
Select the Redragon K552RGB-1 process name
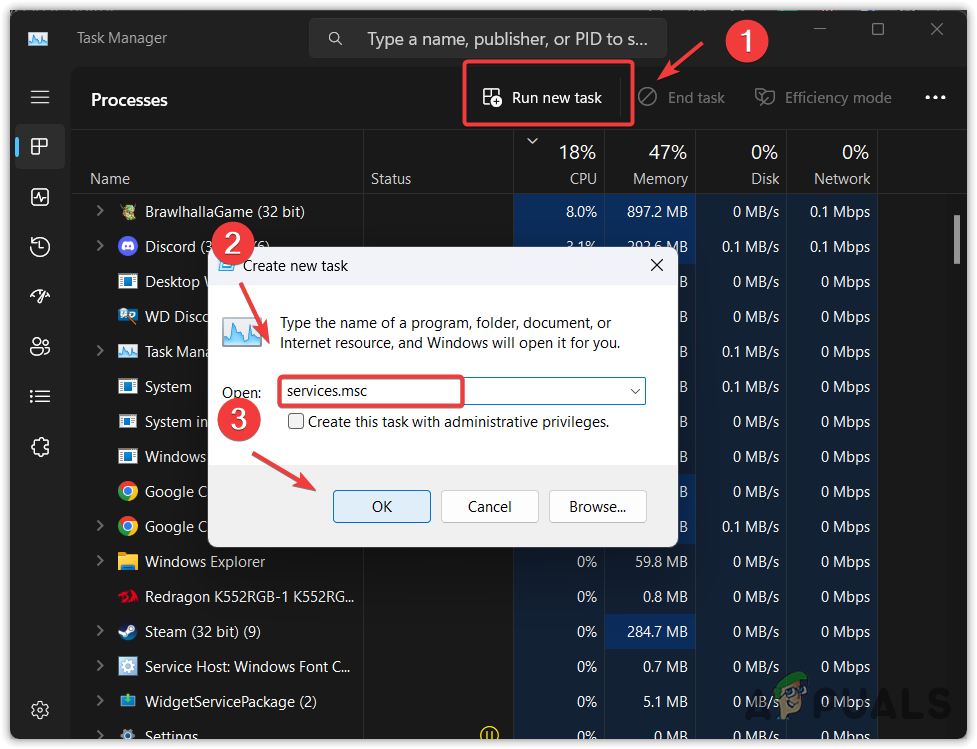249,597
